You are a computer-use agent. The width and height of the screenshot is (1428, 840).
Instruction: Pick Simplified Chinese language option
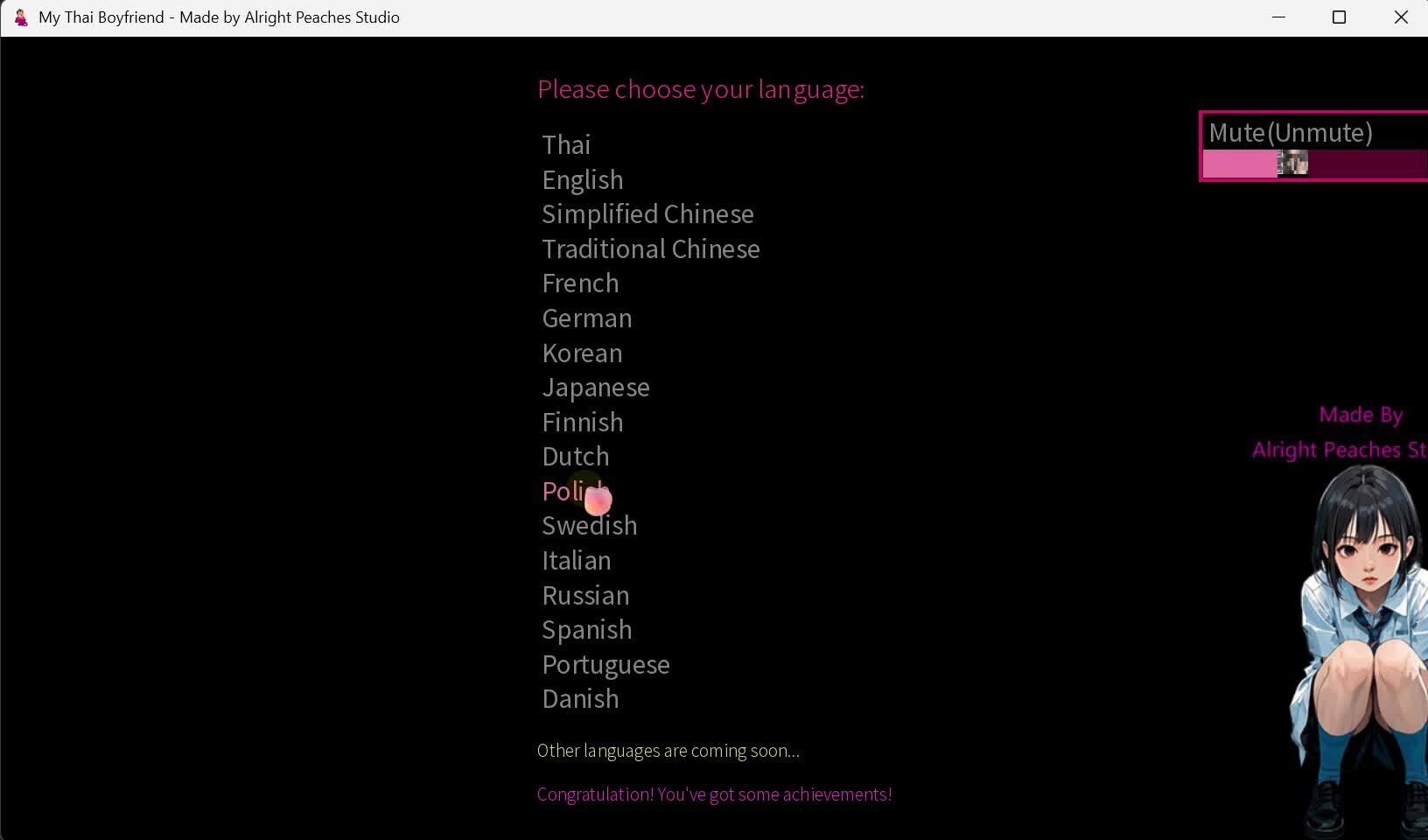pyautogui.click(x=647, y=214)
